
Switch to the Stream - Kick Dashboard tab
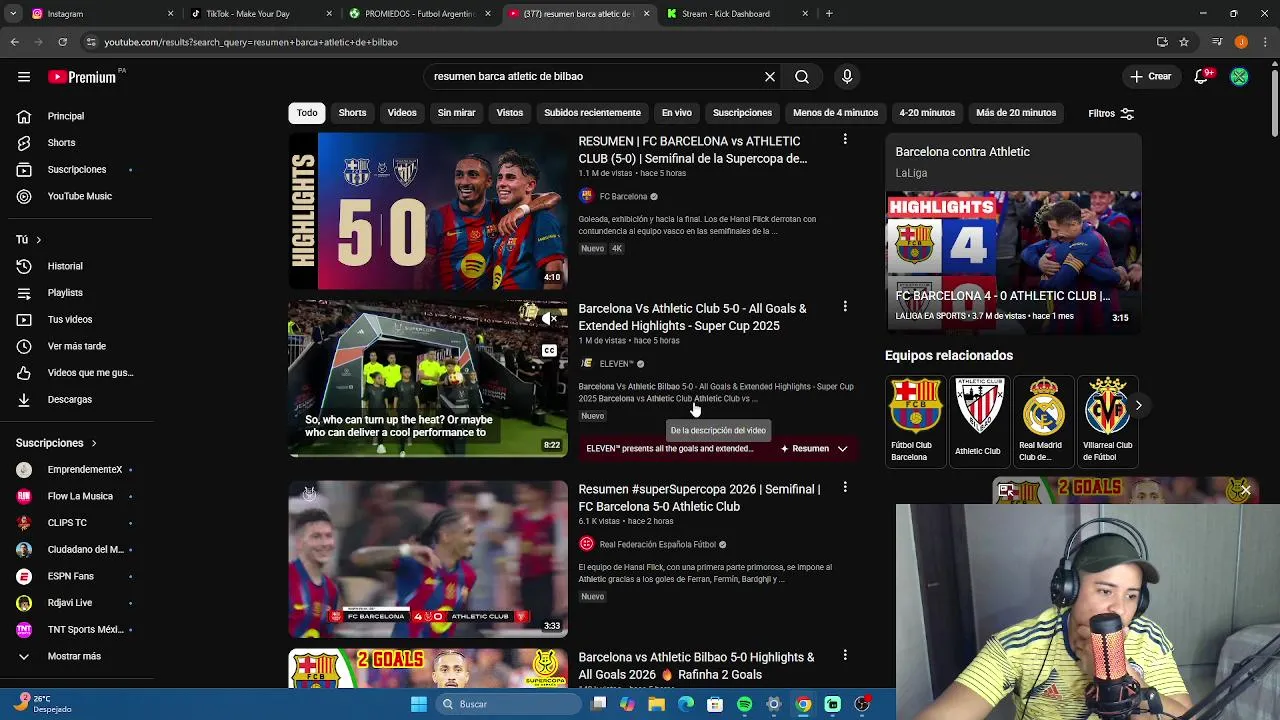(x=738, y=14)
